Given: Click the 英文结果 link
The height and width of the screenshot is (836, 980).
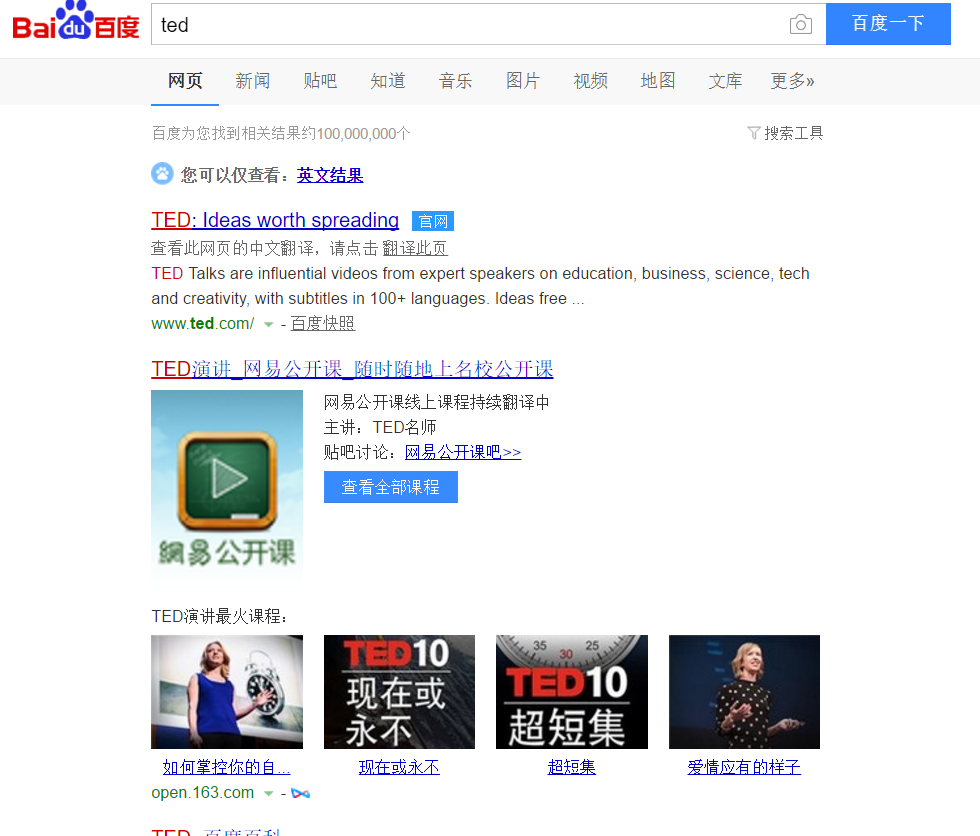Looking at the screenshot, I should click(330, 175).
